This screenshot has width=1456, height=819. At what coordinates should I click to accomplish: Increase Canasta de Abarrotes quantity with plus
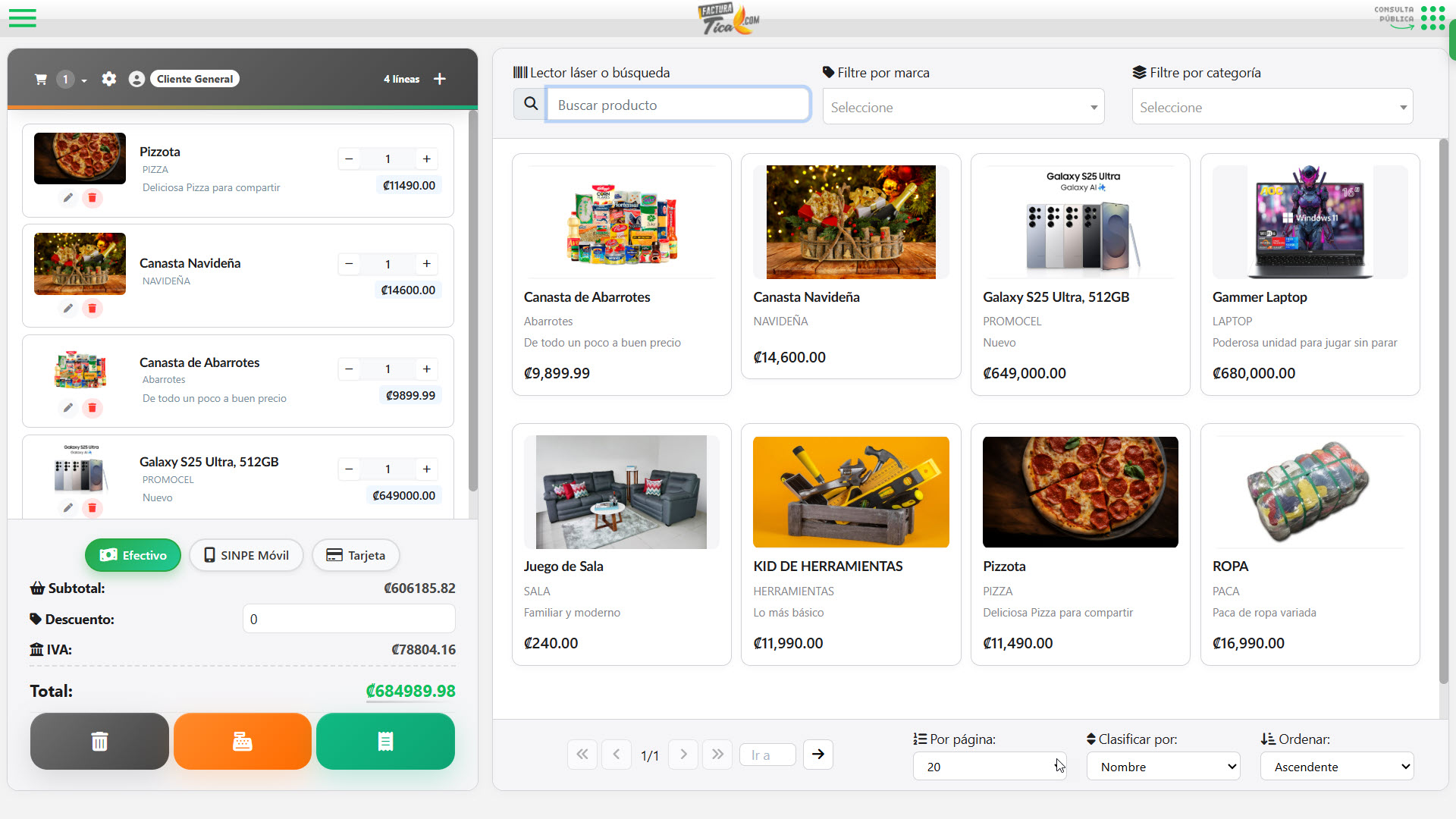427,369
